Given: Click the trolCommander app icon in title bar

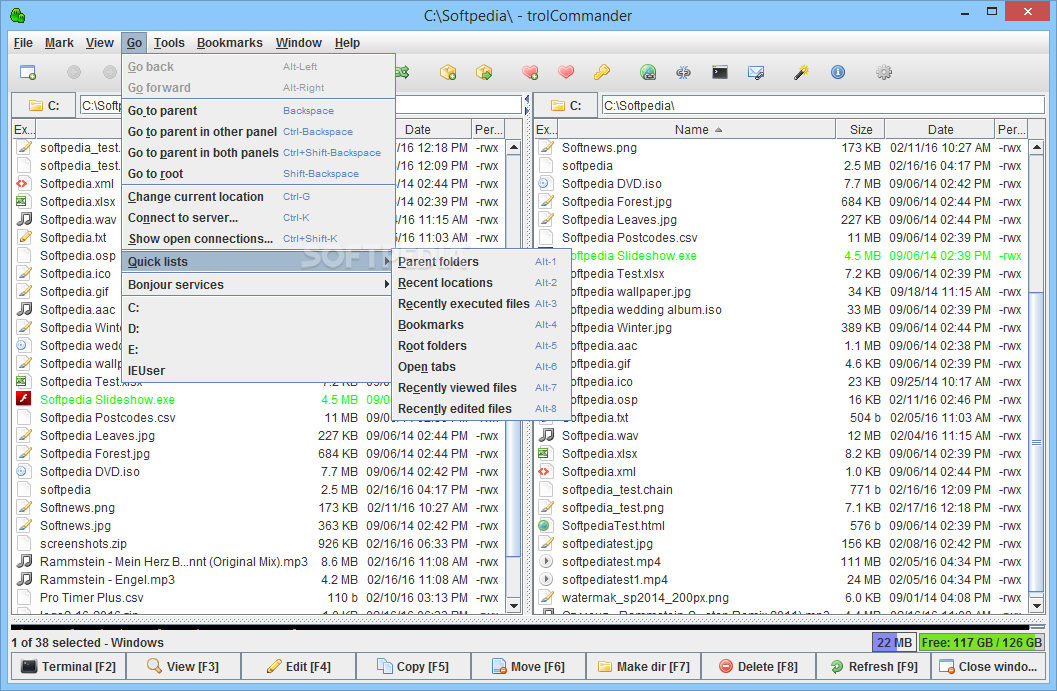Looking at the screenshot, I should tap(18, 15).
